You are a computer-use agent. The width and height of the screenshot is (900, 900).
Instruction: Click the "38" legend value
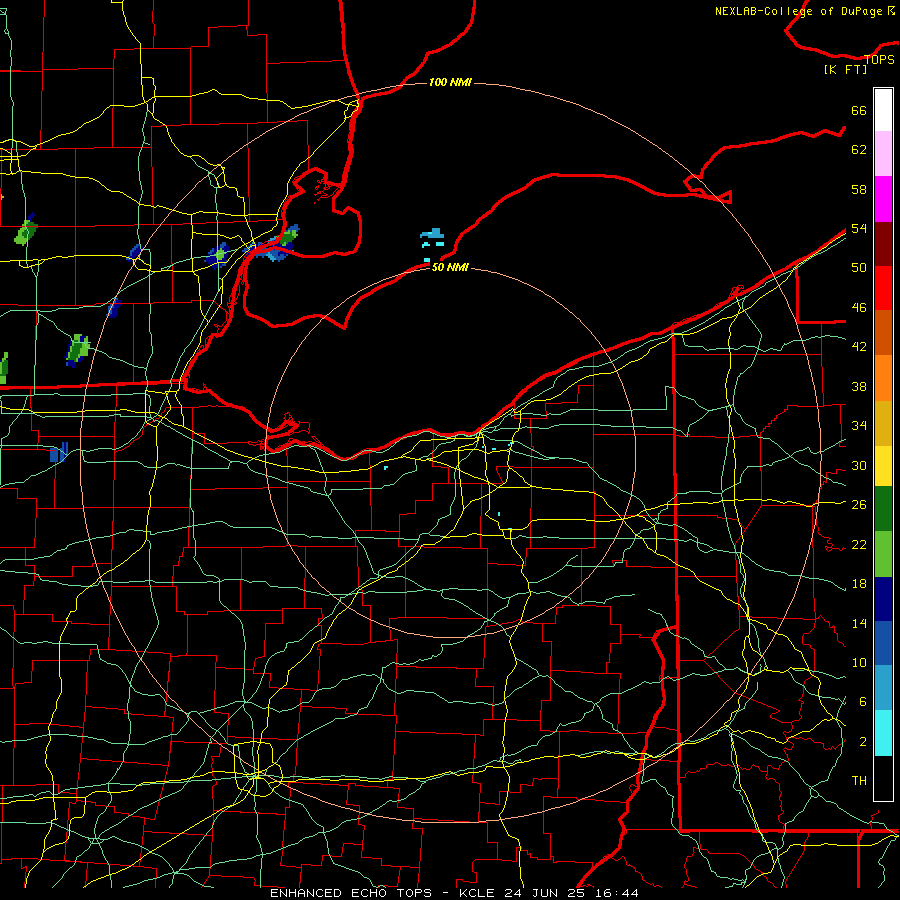(859, 386)
